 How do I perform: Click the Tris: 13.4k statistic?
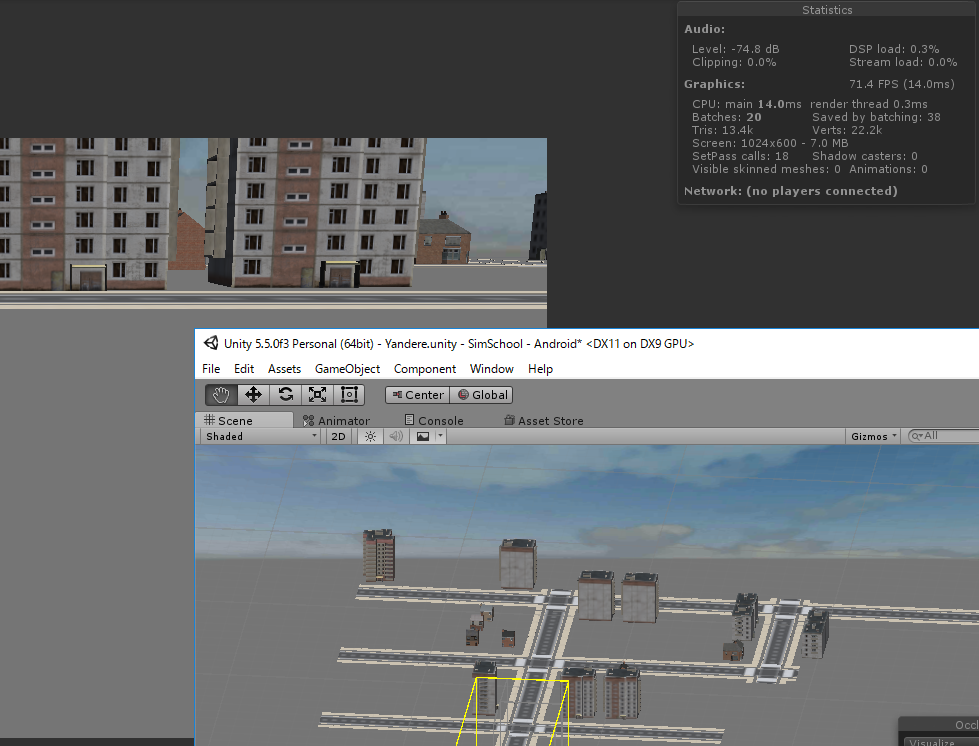point(722,130)
